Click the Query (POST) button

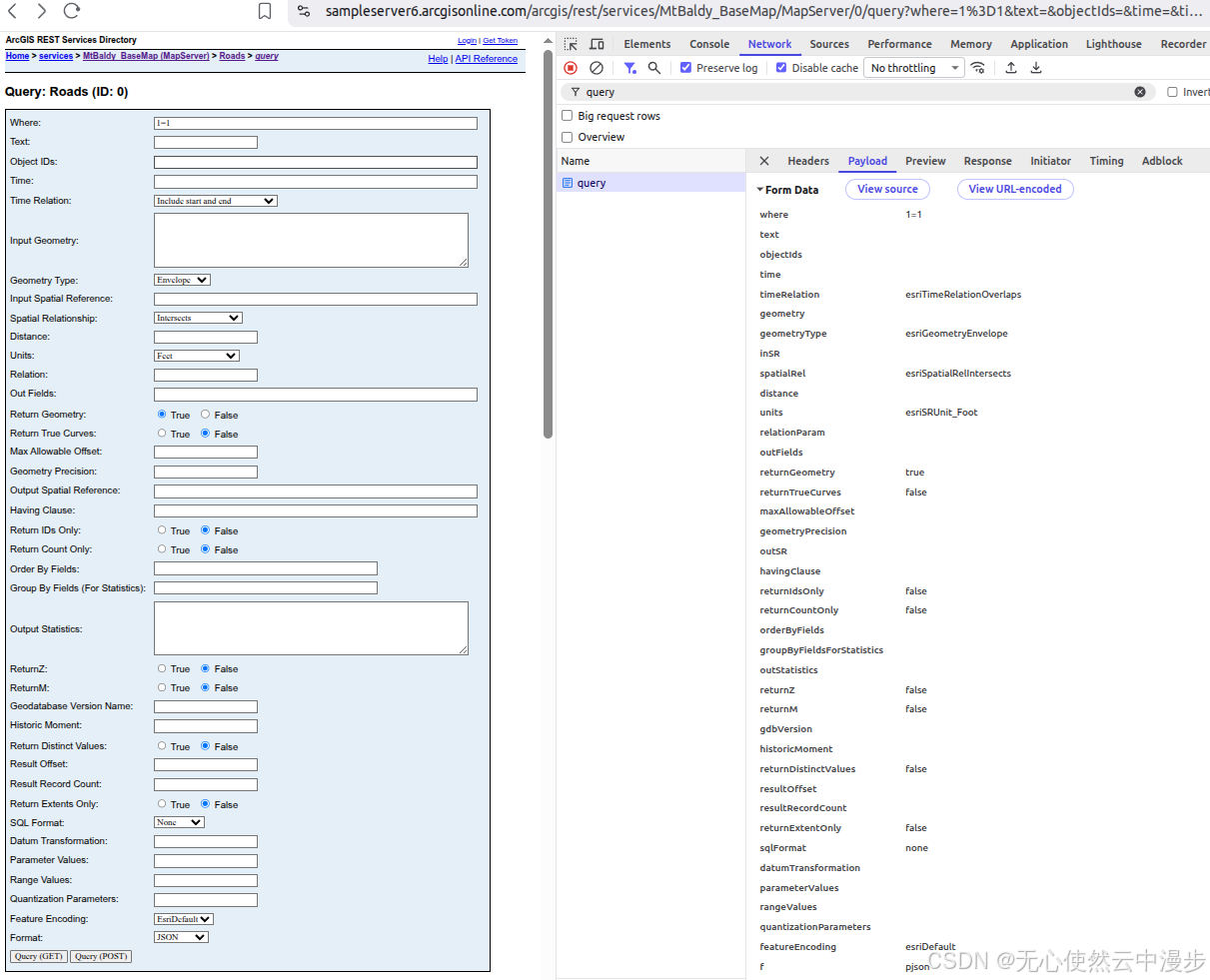pyautogui.click(x=101, y=956)
